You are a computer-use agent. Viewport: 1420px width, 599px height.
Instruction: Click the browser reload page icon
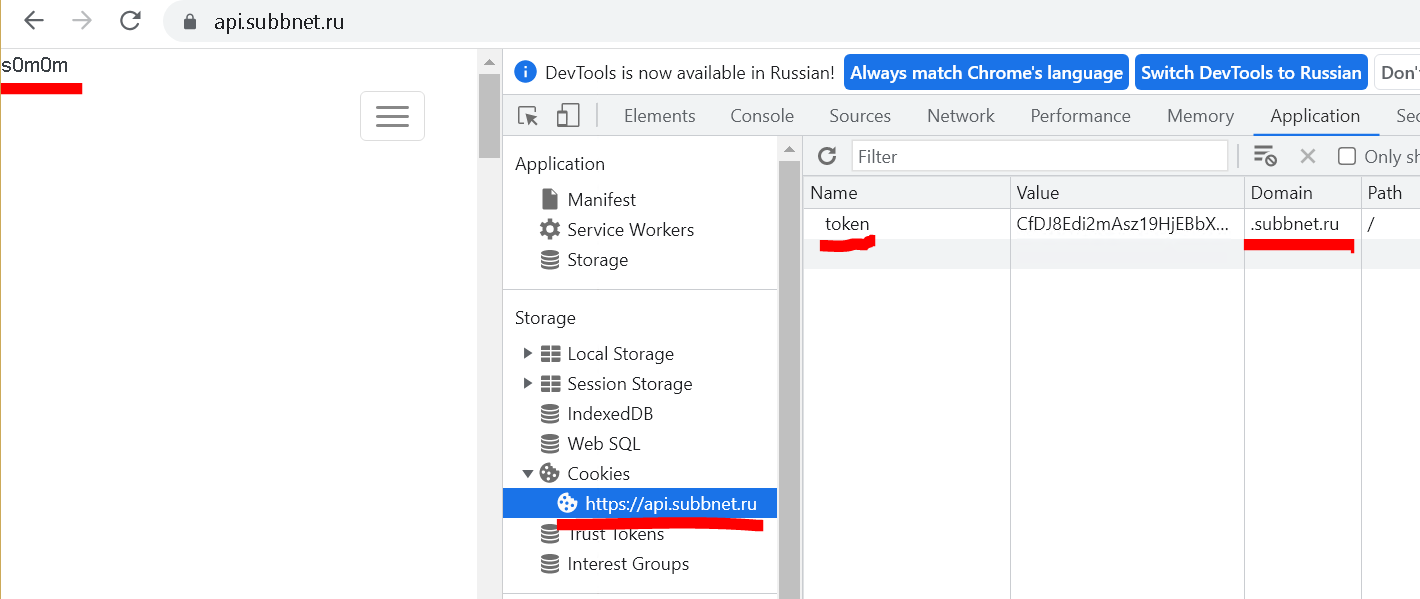coord(130,21)
